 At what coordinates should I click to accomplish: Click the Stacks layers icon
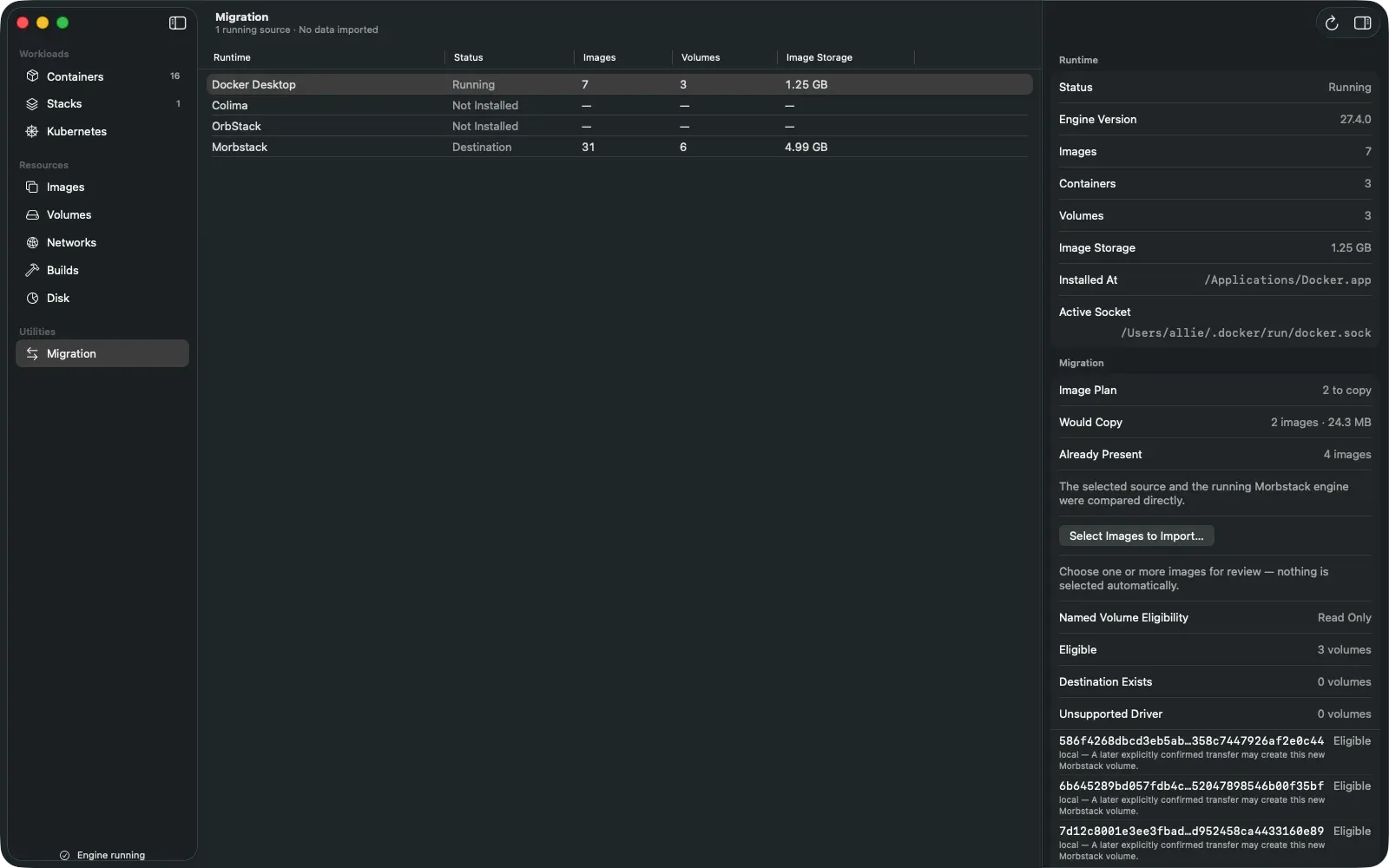click(x=32, y=104)
